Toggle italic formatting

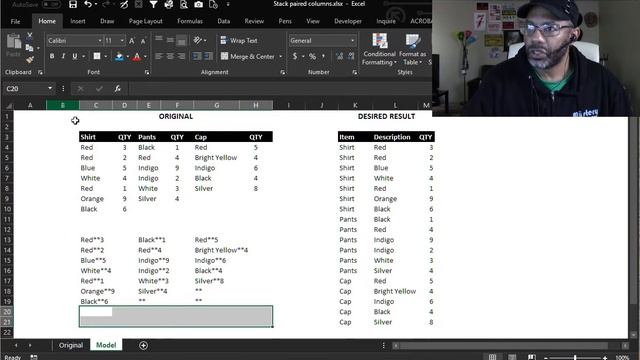pyautogui.click(x=63, y=56)
